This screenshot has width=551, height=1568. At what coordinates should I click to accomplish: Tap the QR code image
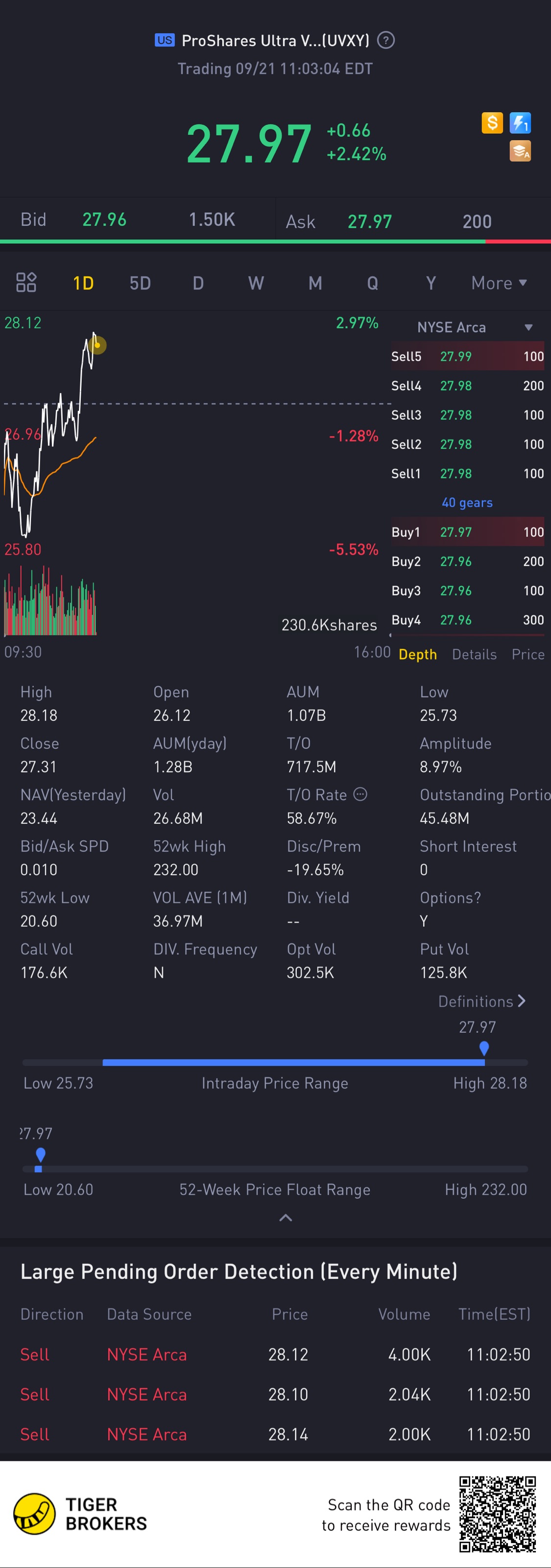[498, 1514]
